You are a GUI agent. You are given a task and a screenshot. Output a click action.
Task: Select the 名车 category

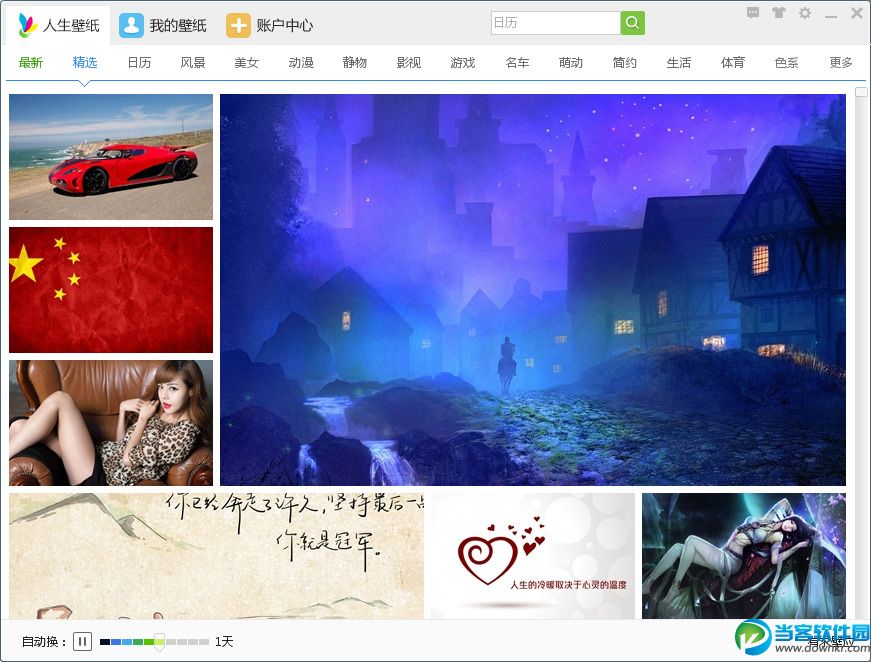[x=517, y=63]
